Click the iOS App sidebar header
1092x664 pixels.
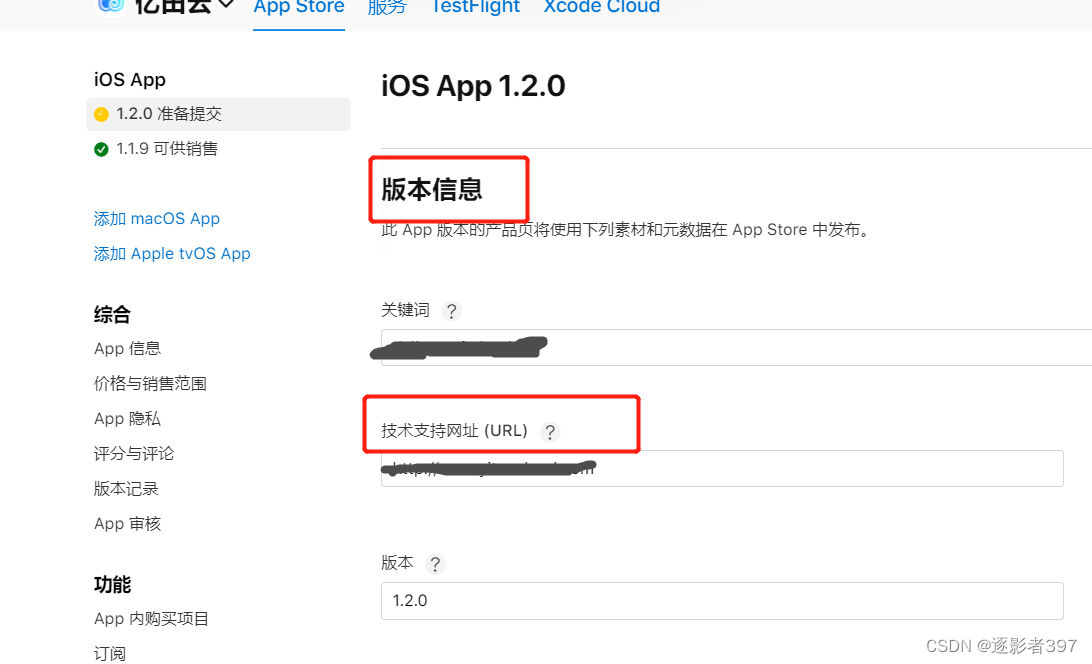130,80
